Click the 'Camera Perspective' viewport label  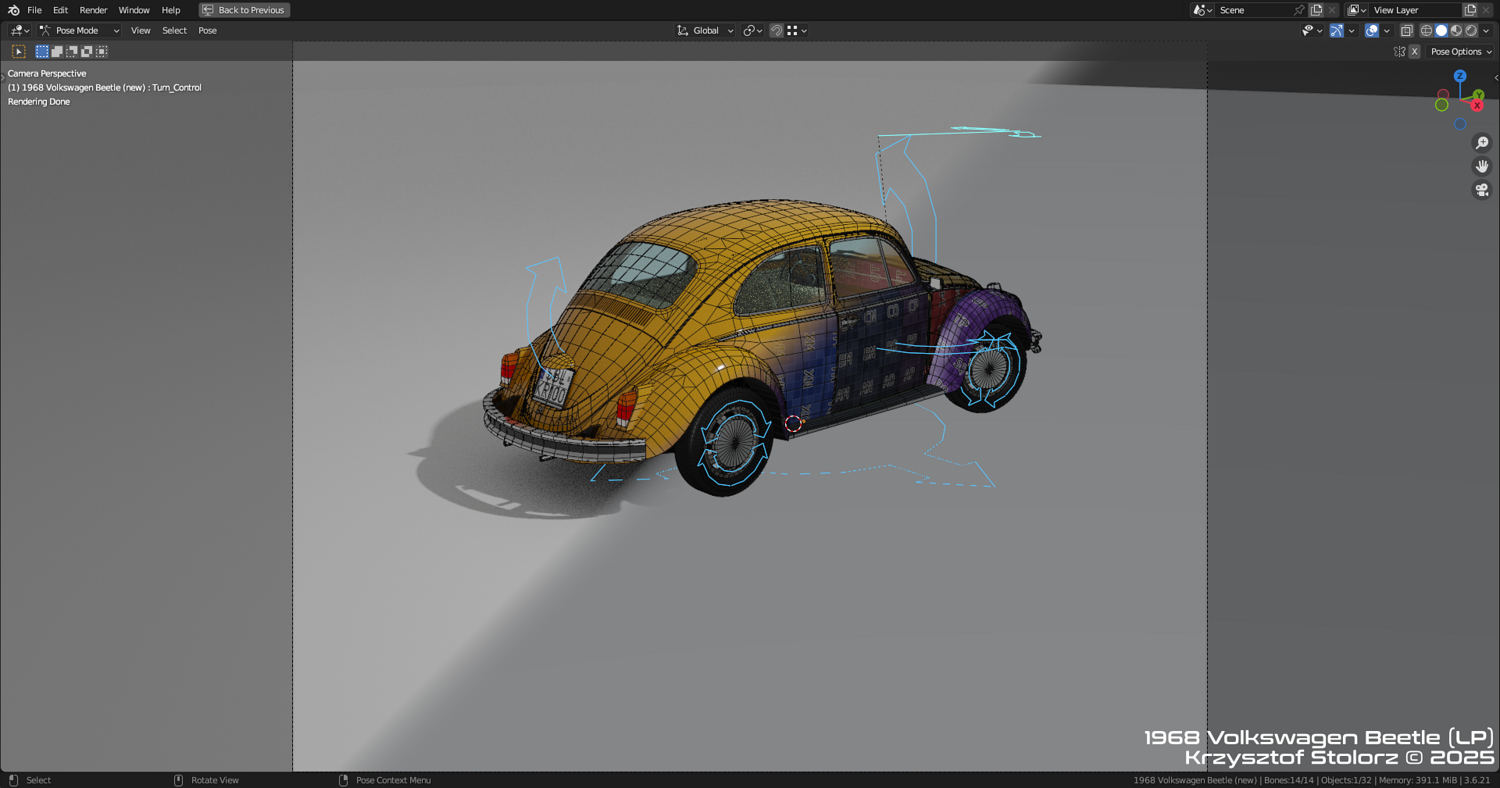(x=47, y=74)
